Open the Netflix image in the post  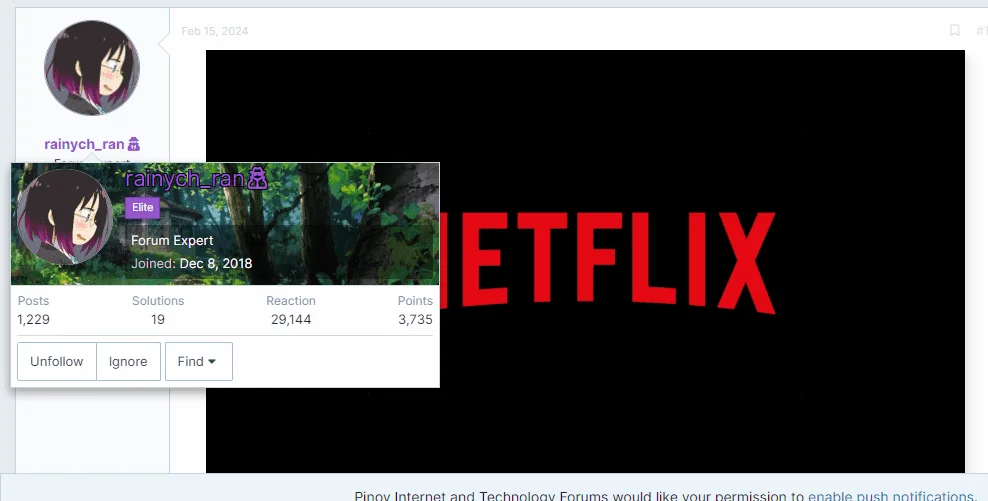[x=585, y=262]
